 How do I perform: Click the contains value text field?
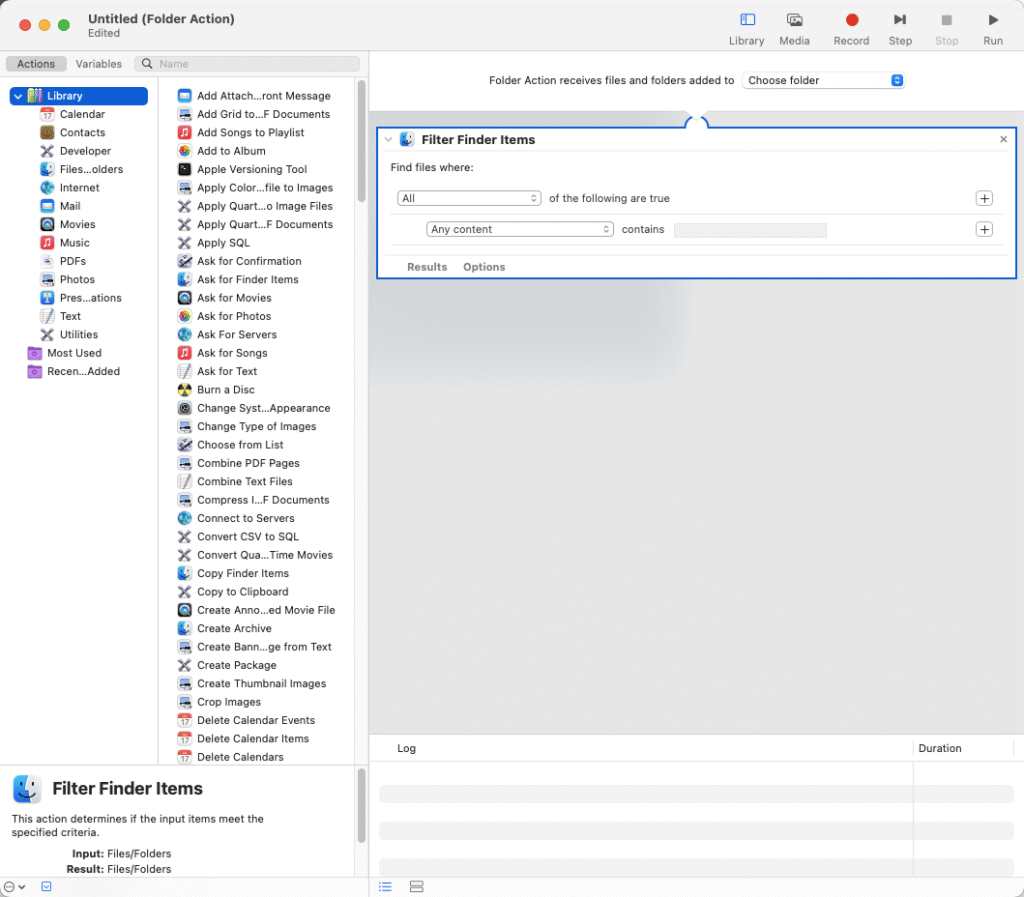point(750,230)
